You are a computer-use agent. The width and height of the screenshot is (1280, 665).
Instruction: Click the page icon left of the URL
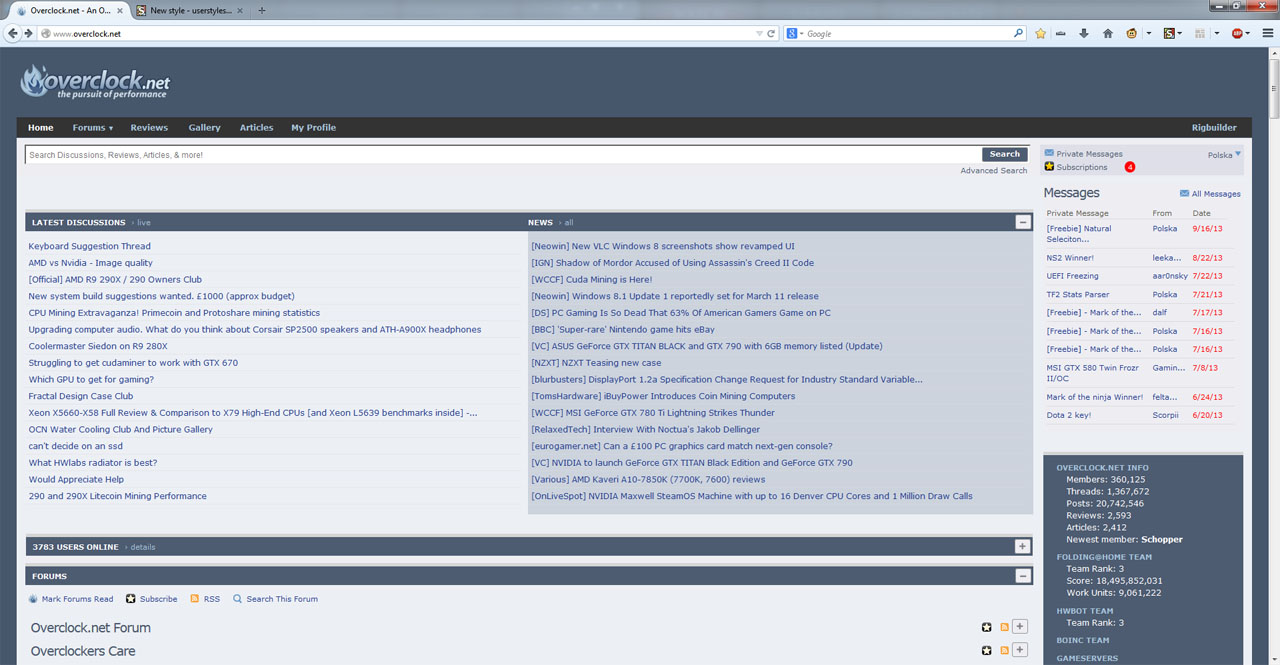(x=45, y=33)
